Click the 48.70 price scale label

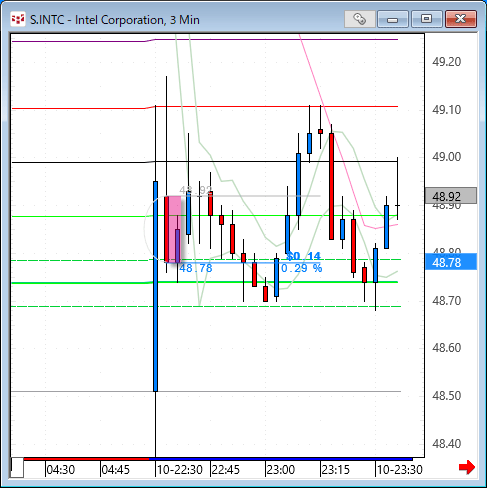click(446, 301)
